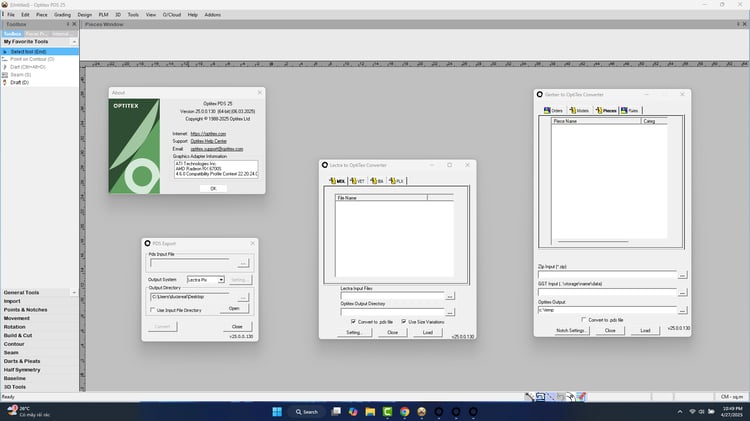Image resolution: width=750 pixels, height=421 pixels.
Task: Expand Darts & Pleats group
Action: coord(39,361)
